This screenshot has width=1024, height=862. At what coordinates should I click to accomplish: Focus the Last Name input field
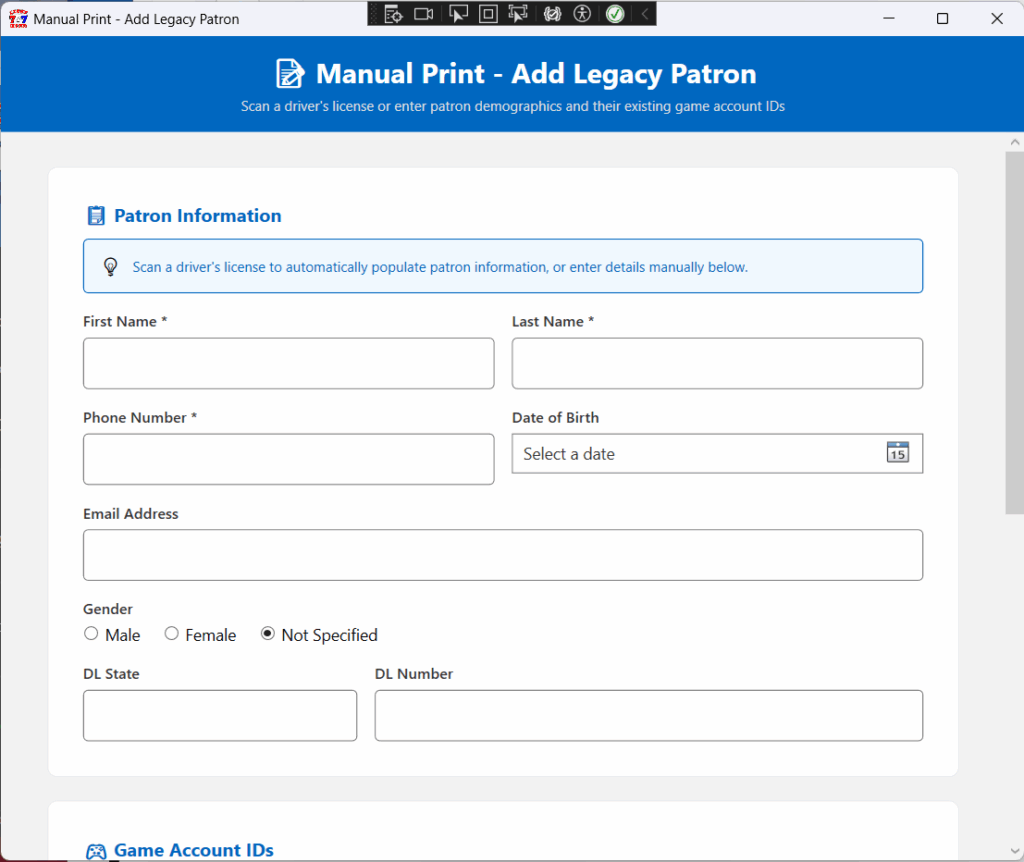pos(717,363)
